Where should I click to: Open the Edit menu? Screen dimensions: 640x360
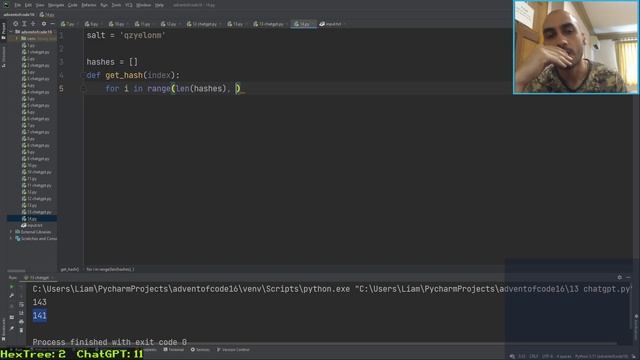point(28,5)
